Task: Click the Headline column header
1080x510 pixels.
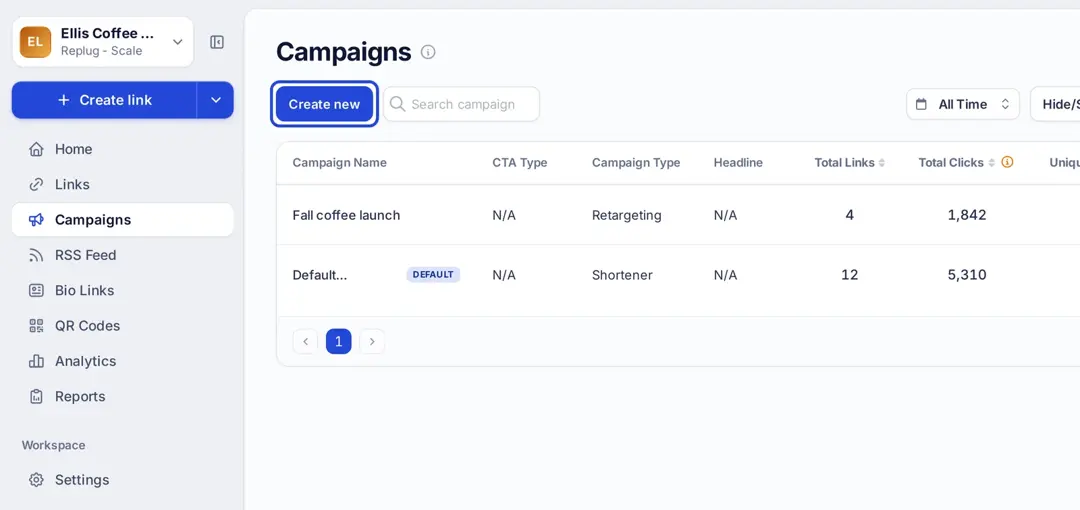Action: (738, 163)
